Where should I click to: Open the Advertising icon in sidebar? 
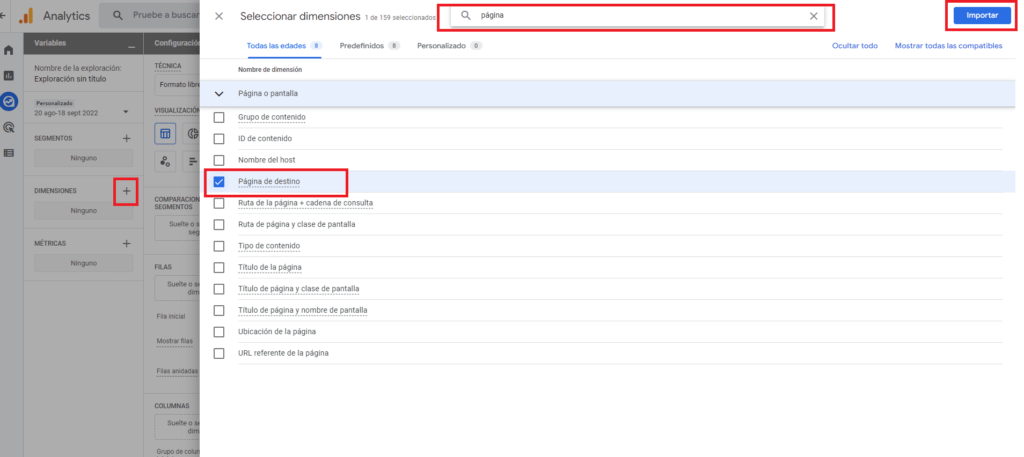pyautogui.click(x=8, y=127)
